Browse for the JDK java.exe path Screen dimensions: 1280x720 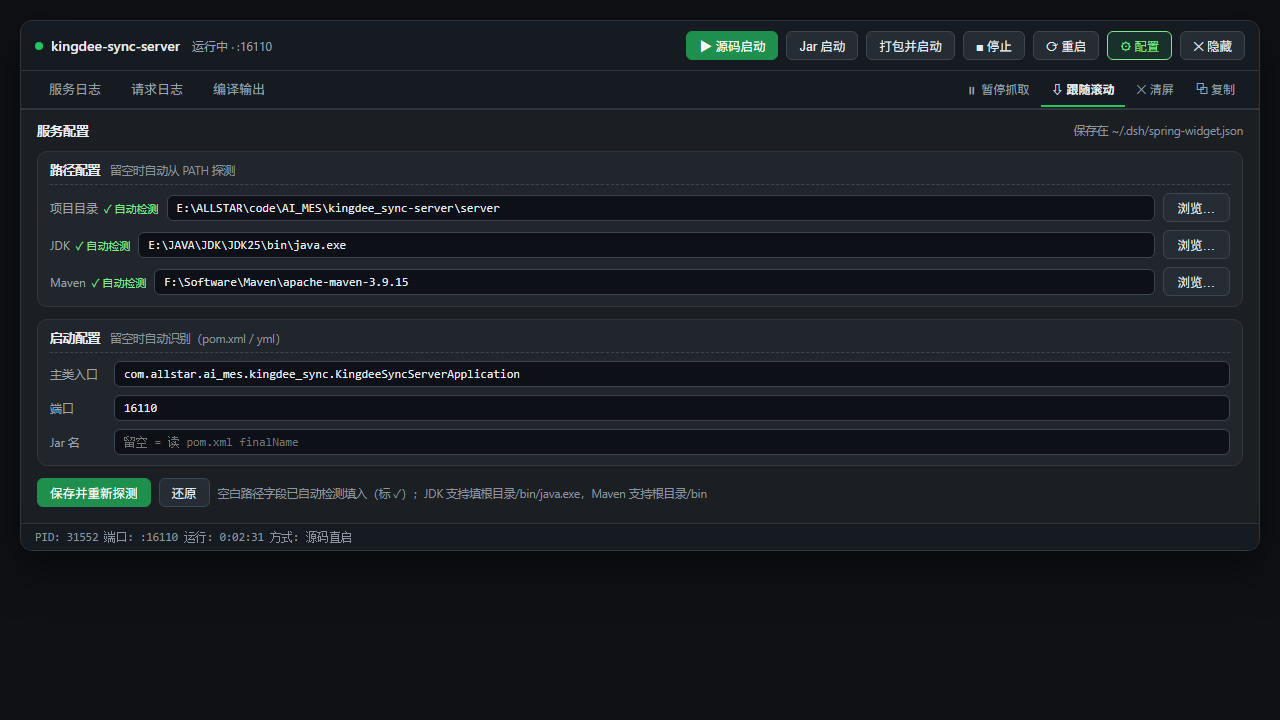pyautogui.click(x=1196, y=245)
